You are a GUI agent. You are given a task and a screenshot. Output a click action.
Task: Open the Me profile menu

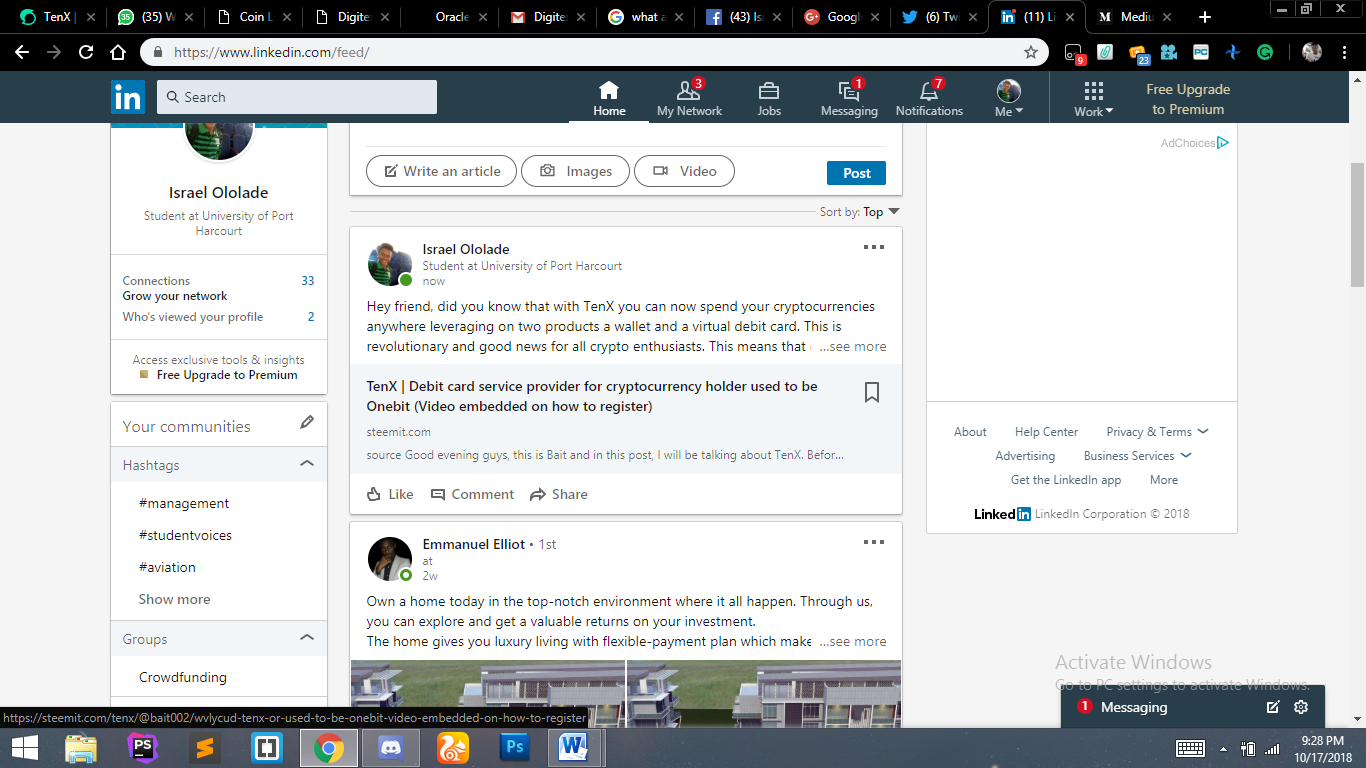(1009, 99)
